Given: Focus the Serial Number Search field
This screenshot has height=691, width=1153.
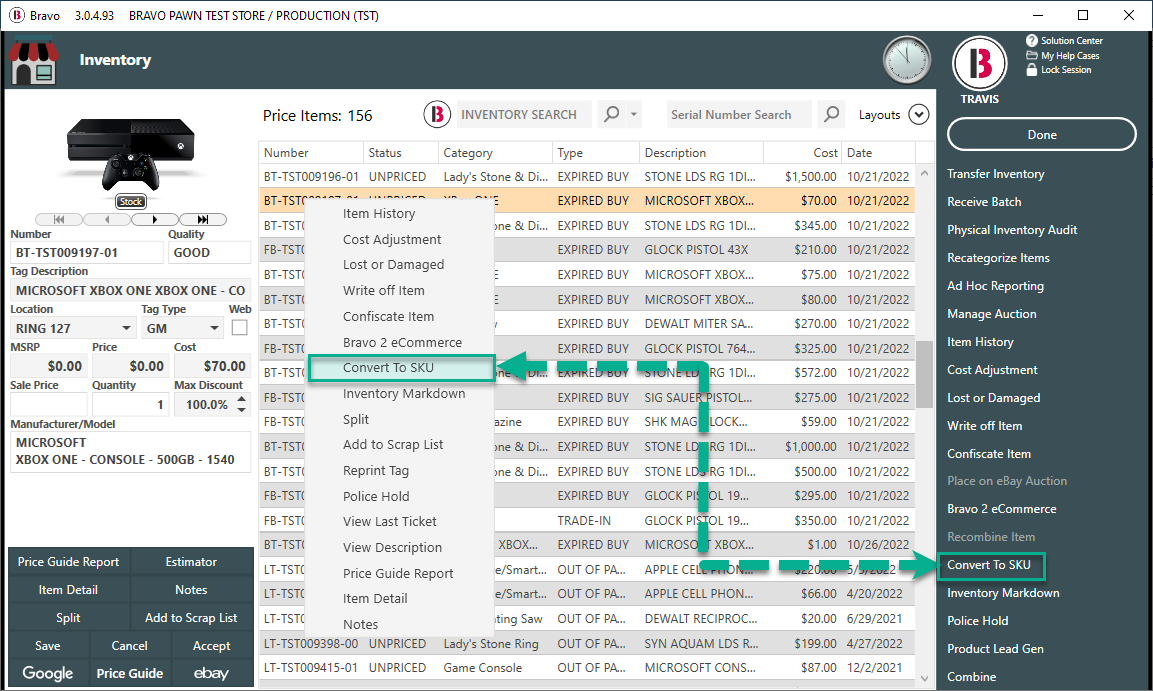Looking at the screenshot, I should 739,115.
